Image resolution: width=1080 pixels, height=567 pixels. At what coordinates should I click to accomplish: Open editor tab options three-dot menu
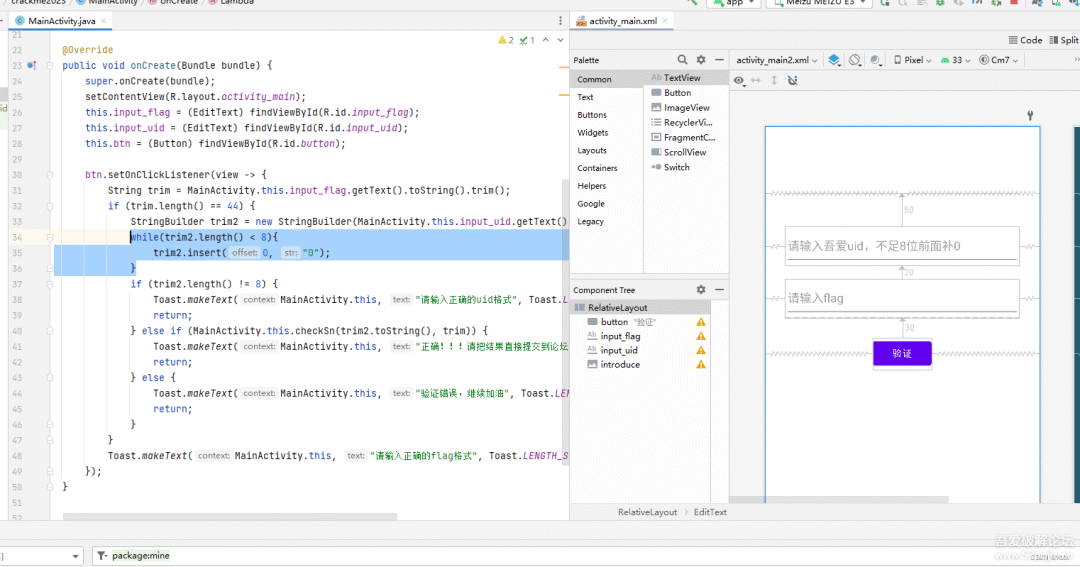[x=560, y=21]
